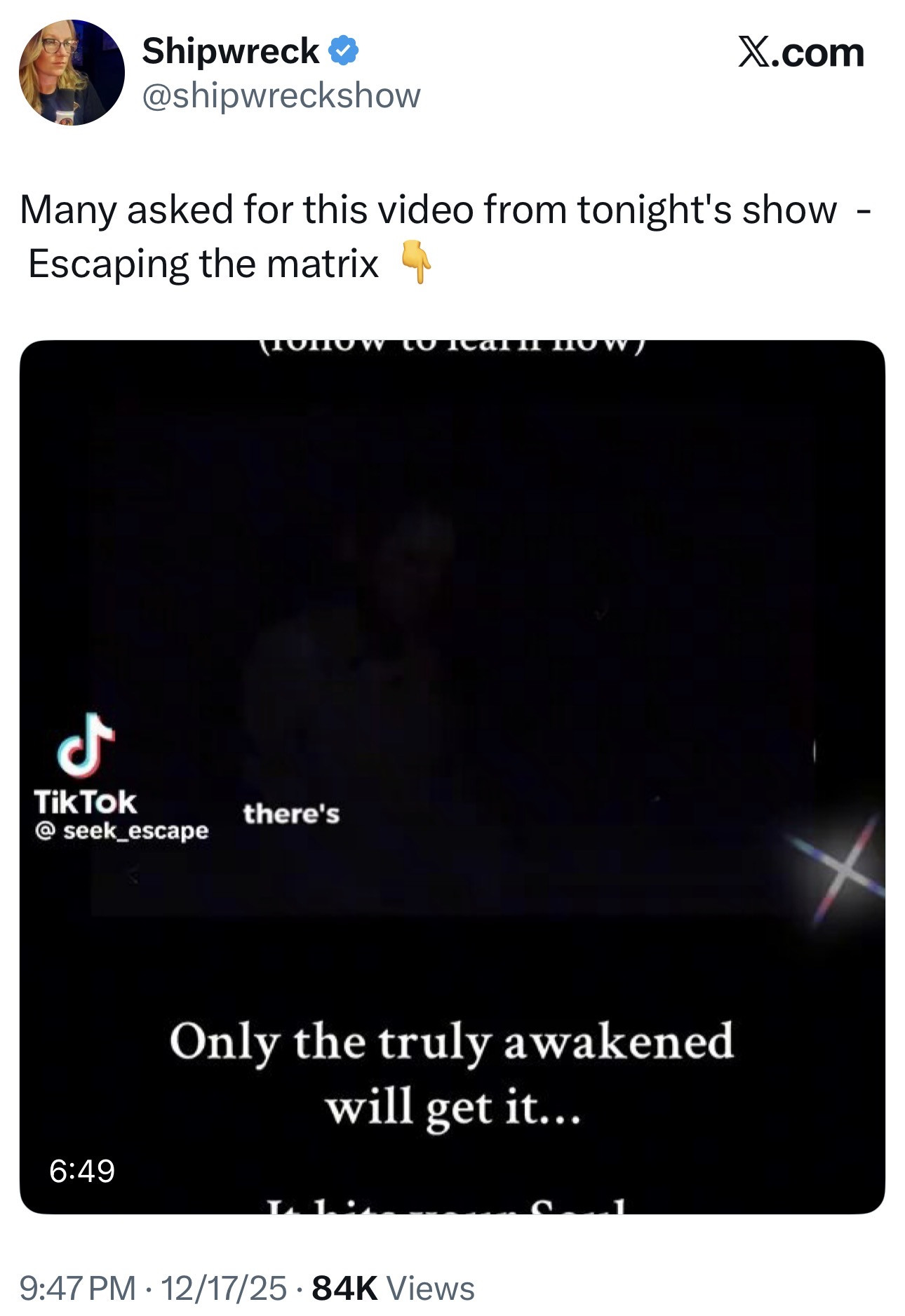The width and height of the screenshot is (905, 1316).
Task: Click the X.com logo text
Action: pyautogui.click(x=800, y=53)
